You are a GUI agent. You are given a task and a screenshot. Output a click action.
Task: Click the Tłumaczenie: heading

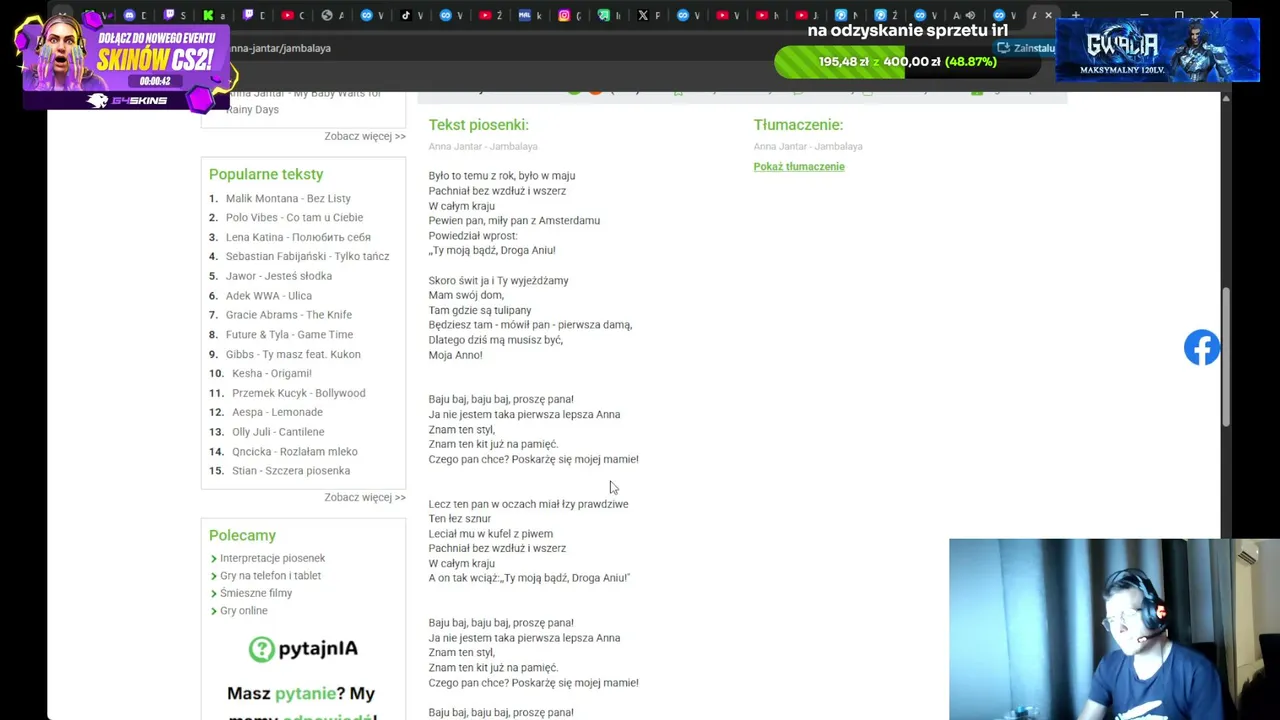click(x=798, y=125)
